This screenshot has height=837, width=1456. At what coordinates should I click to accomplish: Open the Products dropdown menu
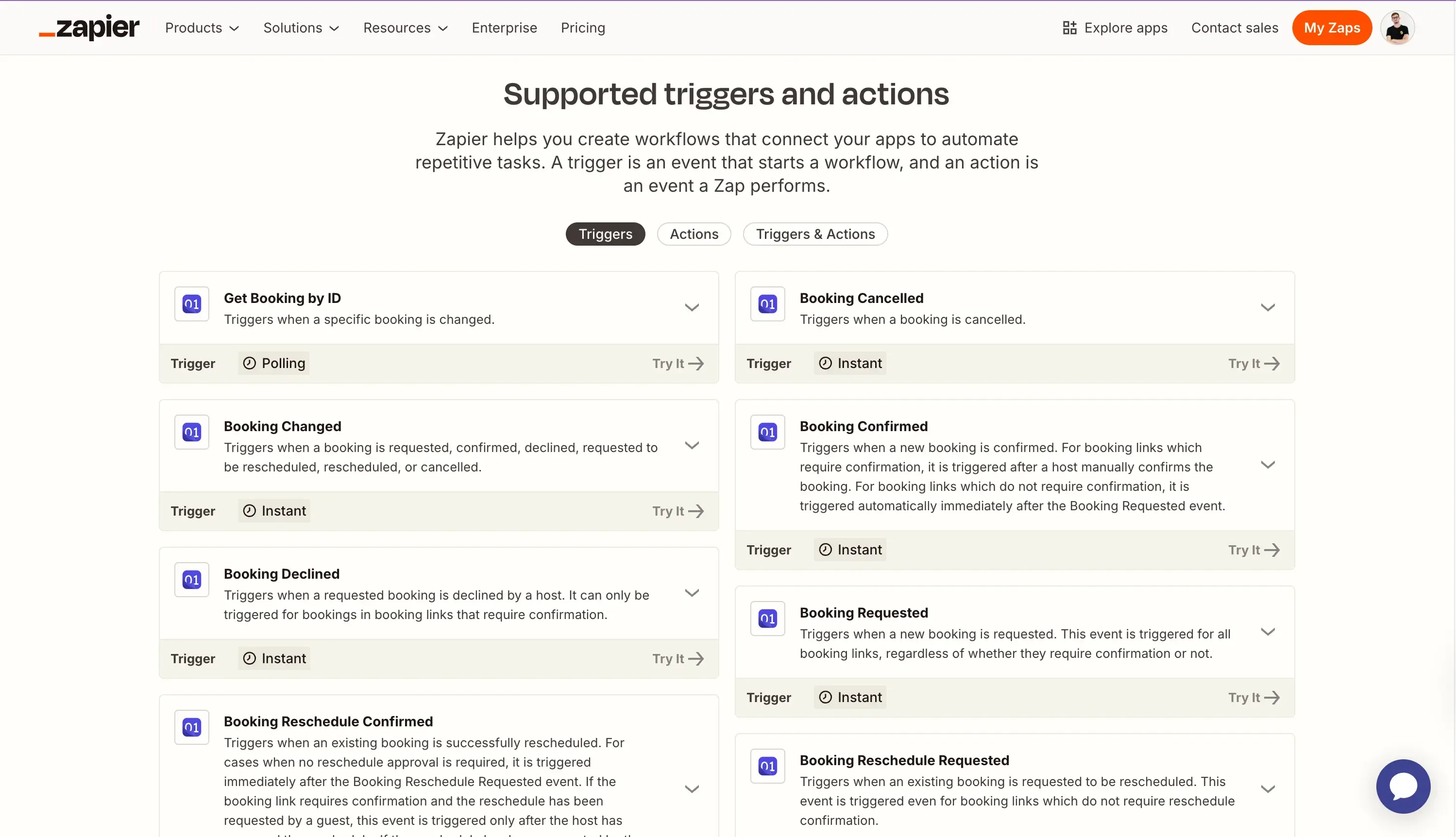click(x=202, y=27)
